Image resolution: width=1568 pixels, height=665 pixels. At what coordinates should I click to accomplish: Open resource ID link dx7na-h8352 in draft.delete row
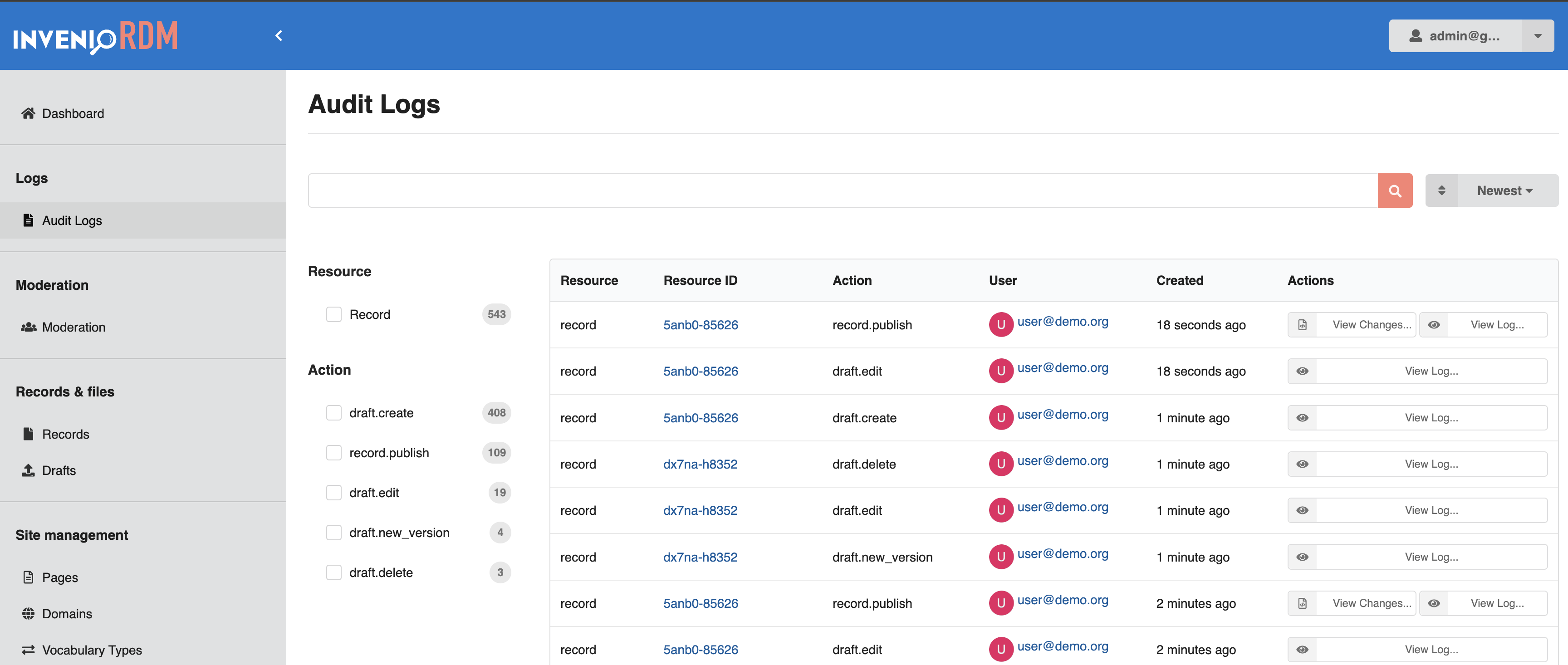pyautogui.click(x=700, y=464)
